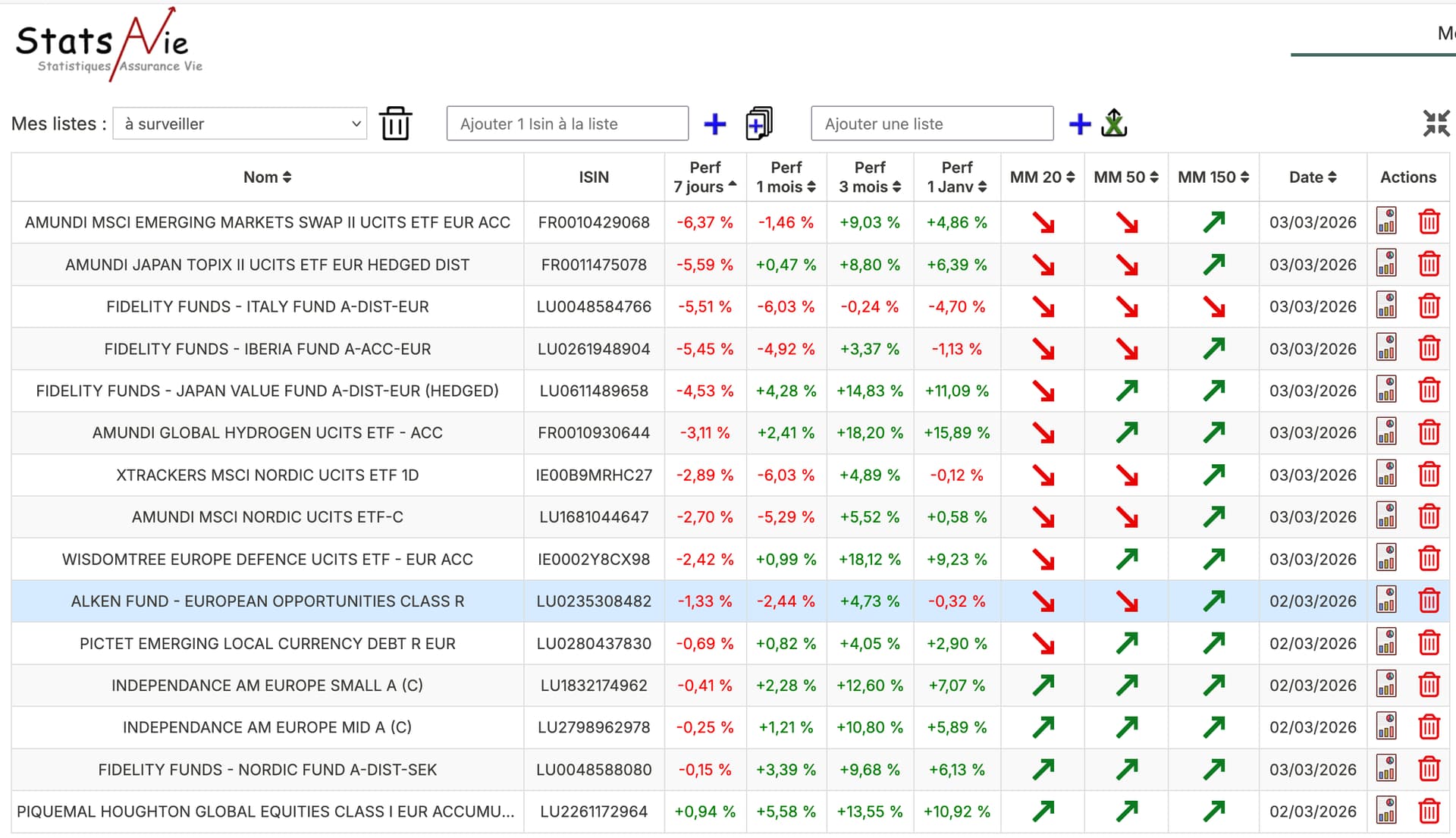Sort by Perf 3 mois column
1456x838 pixels.
(869, 177)
